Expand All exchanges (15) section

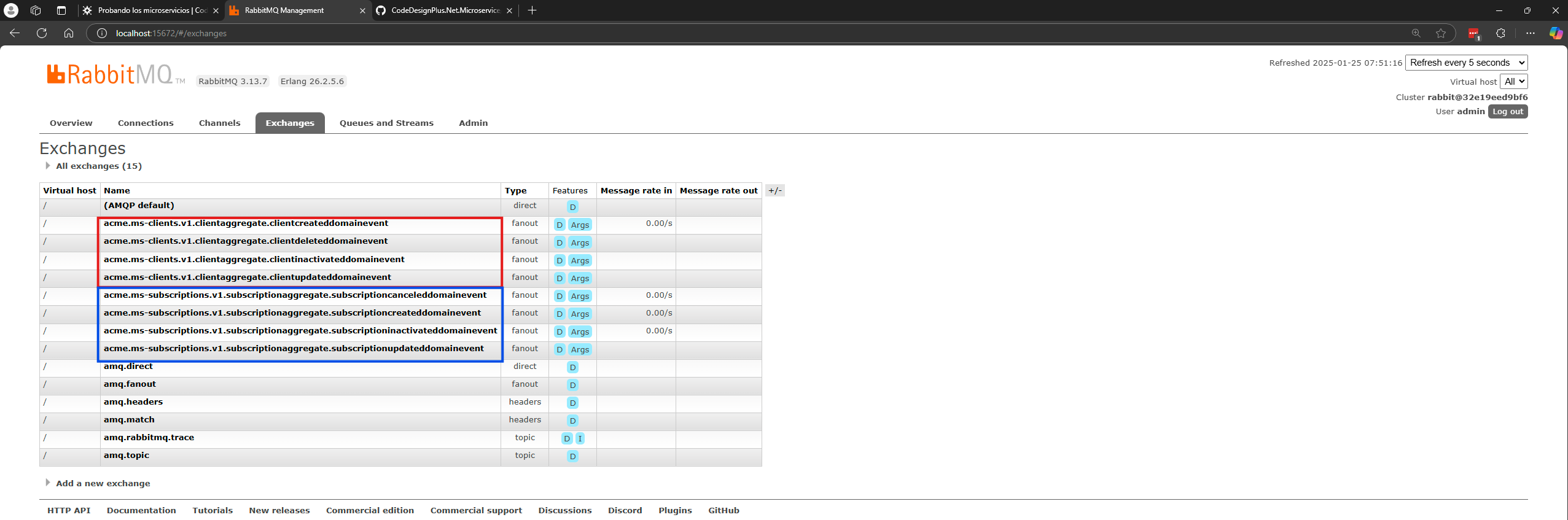click(x=98, y=166)
